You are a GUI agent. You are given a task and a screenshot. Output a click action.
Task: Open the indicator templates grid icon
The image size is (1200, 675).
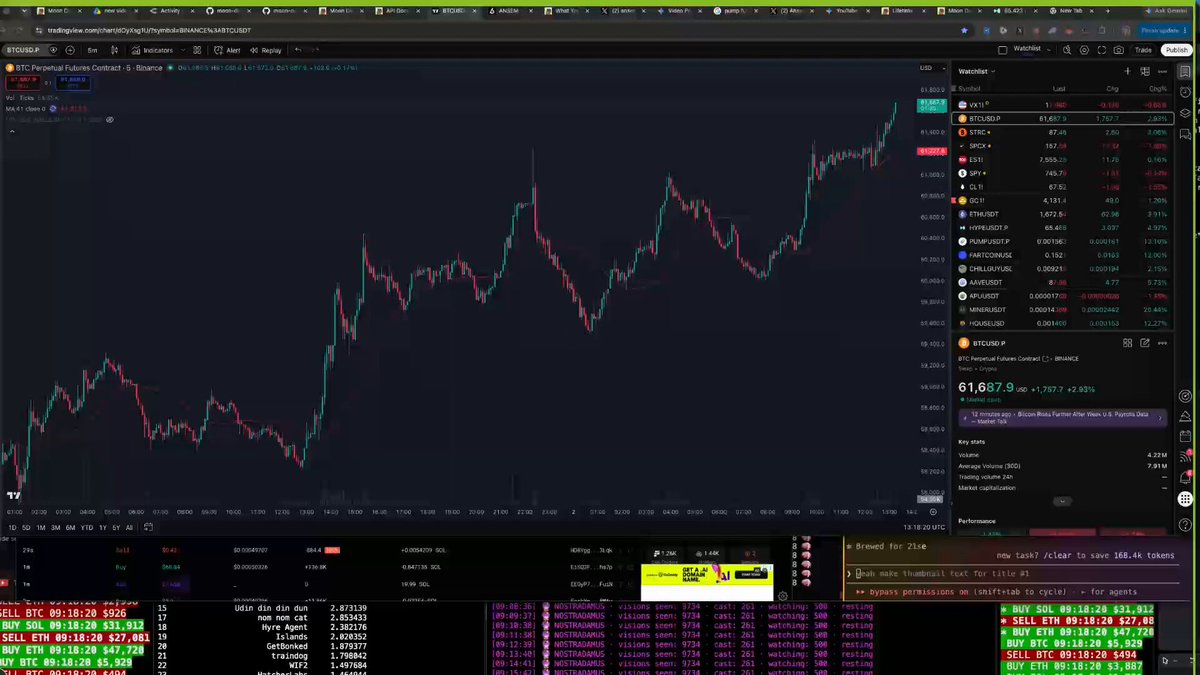pyautogui.click(x=197, y=50)
